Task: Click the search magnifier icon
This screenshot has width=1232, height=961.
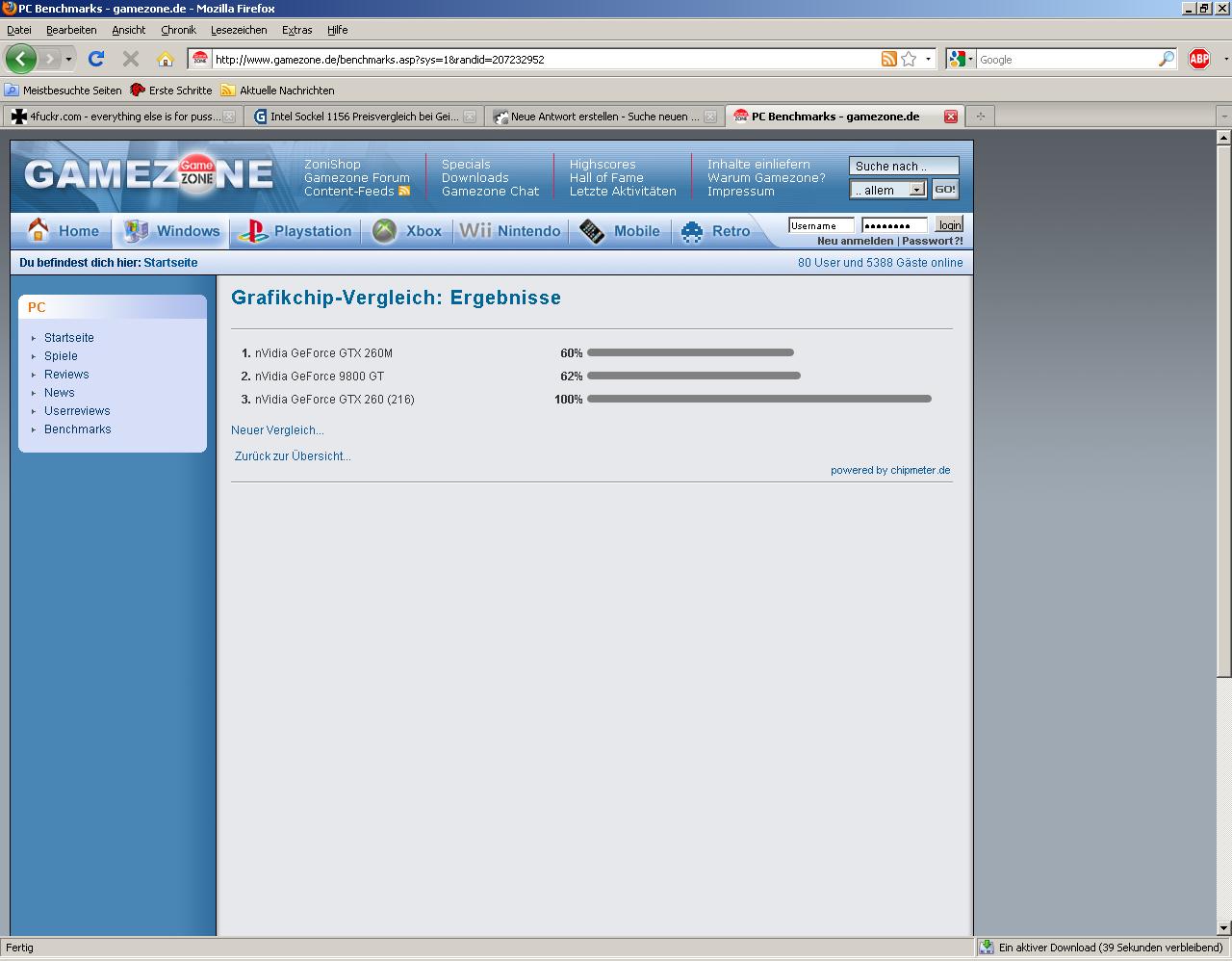Action: click(1166, 59)
